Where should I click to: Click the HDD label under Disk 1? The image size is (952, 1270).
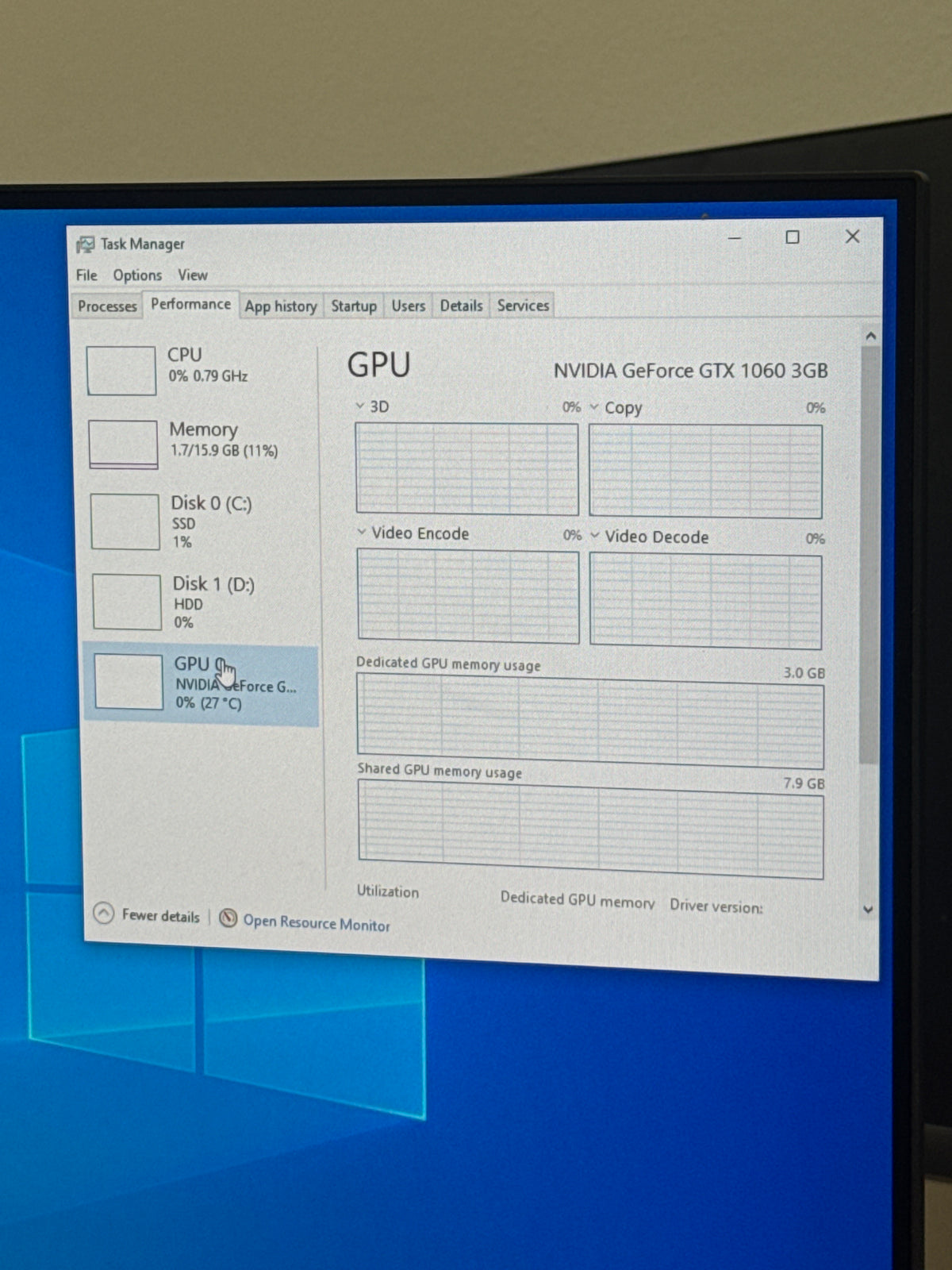tap(188, 604)
